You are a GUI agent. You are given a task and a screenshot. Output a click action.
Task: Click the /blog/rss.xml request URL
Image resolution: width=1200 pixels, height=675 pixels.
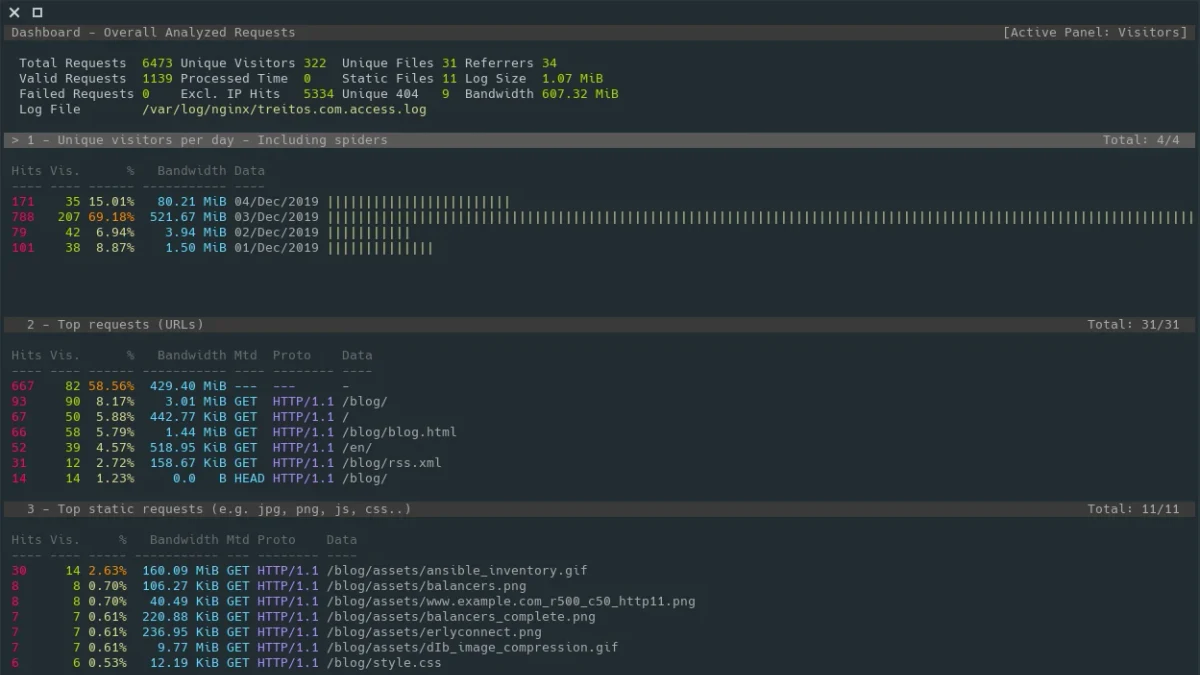391,463
